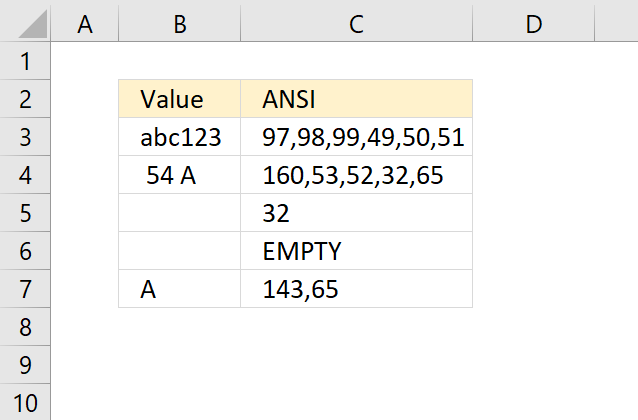Select cell containing 54 A
The width and height of the screenshot is (638, 420).
click(x=179, y=175)
